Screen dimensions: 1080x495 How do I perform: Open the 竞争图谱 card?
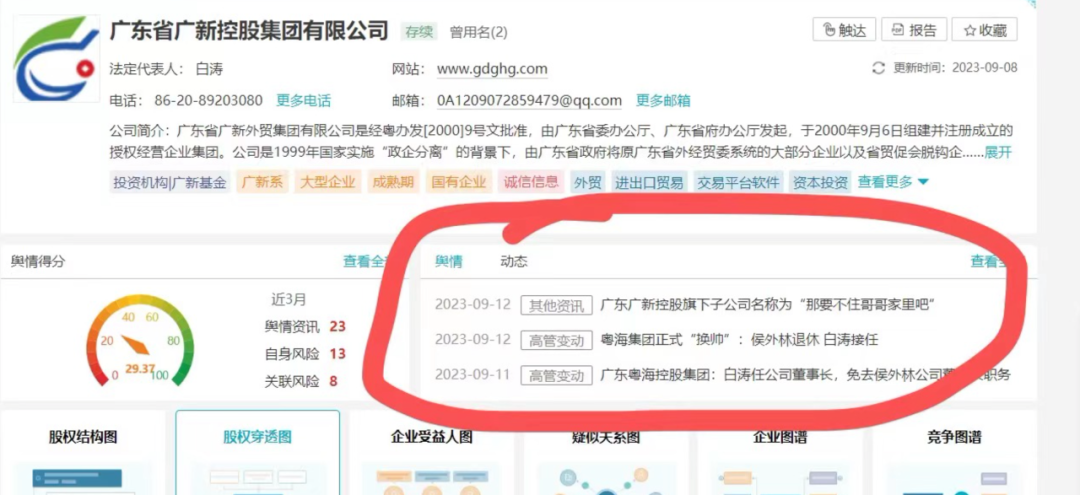coord(955,453)
